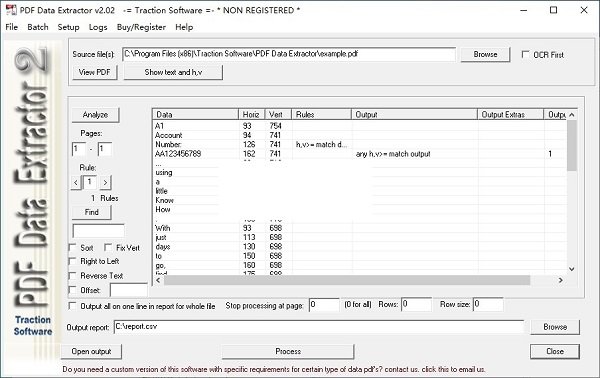The height and width of the screenshot is (378, 600).
Task: Click the Process button
Action: click(288, 352)
